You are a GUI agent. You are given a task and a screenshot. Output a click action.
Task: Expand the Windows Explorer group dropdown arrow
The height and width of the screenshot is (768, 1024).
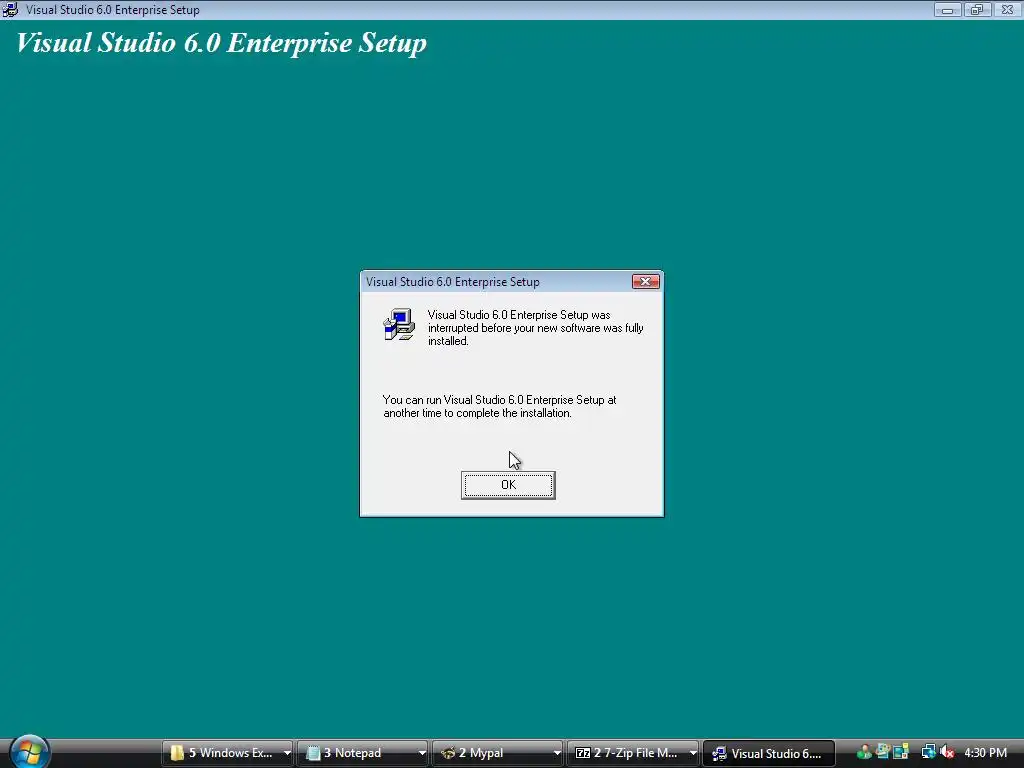pos(287,753)
